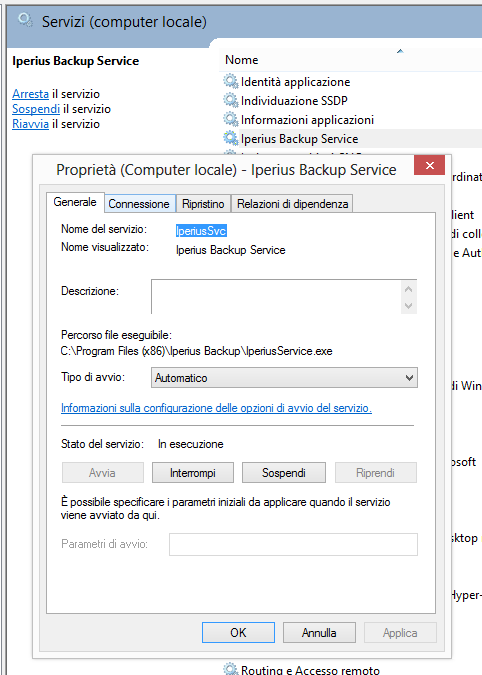
Task: Click the Sospendi button in the dialog
Action: (284, 473)
